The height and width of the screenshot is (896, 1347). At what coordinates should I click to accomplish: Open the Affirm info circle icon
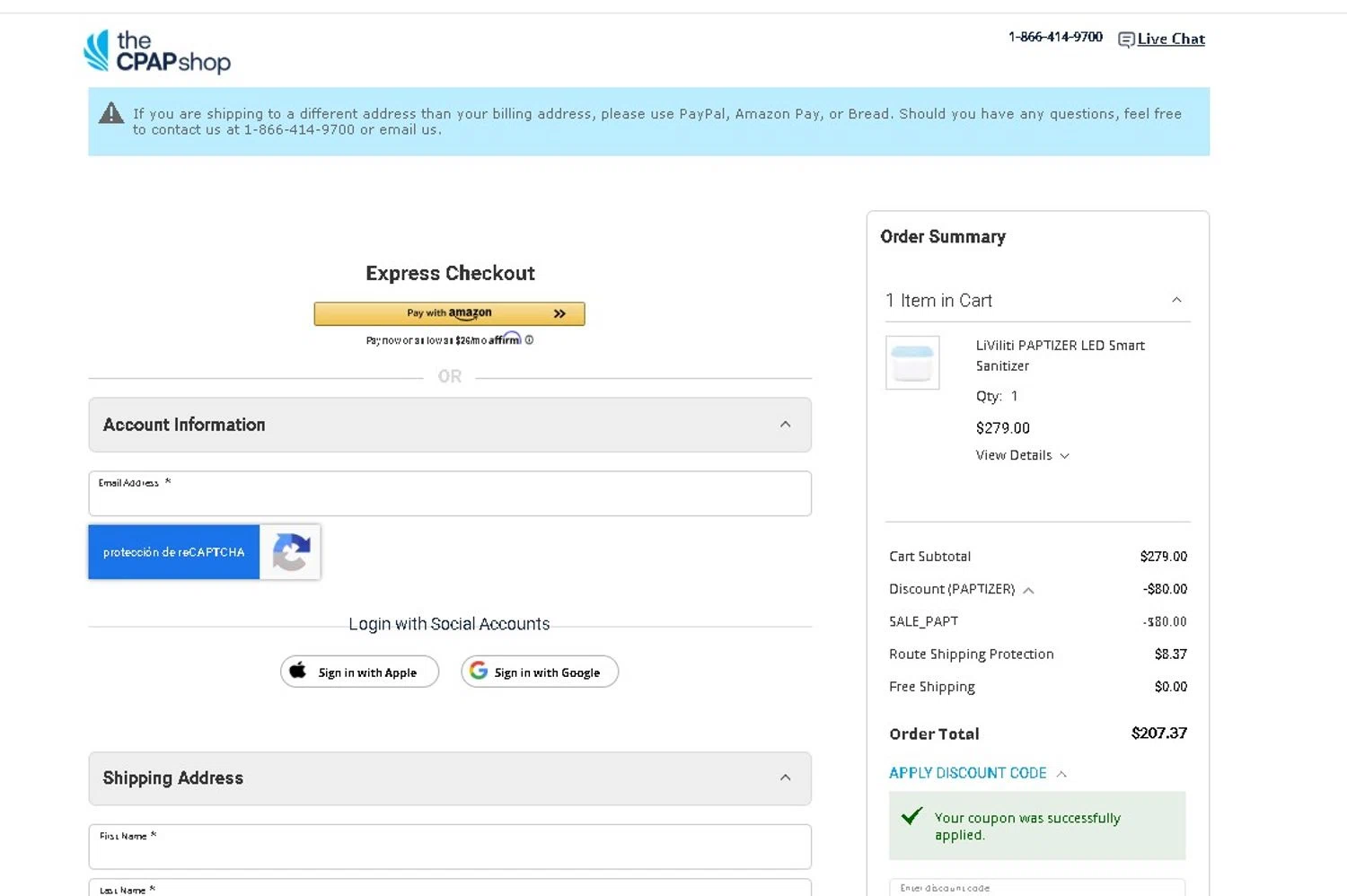coord(529,339)
